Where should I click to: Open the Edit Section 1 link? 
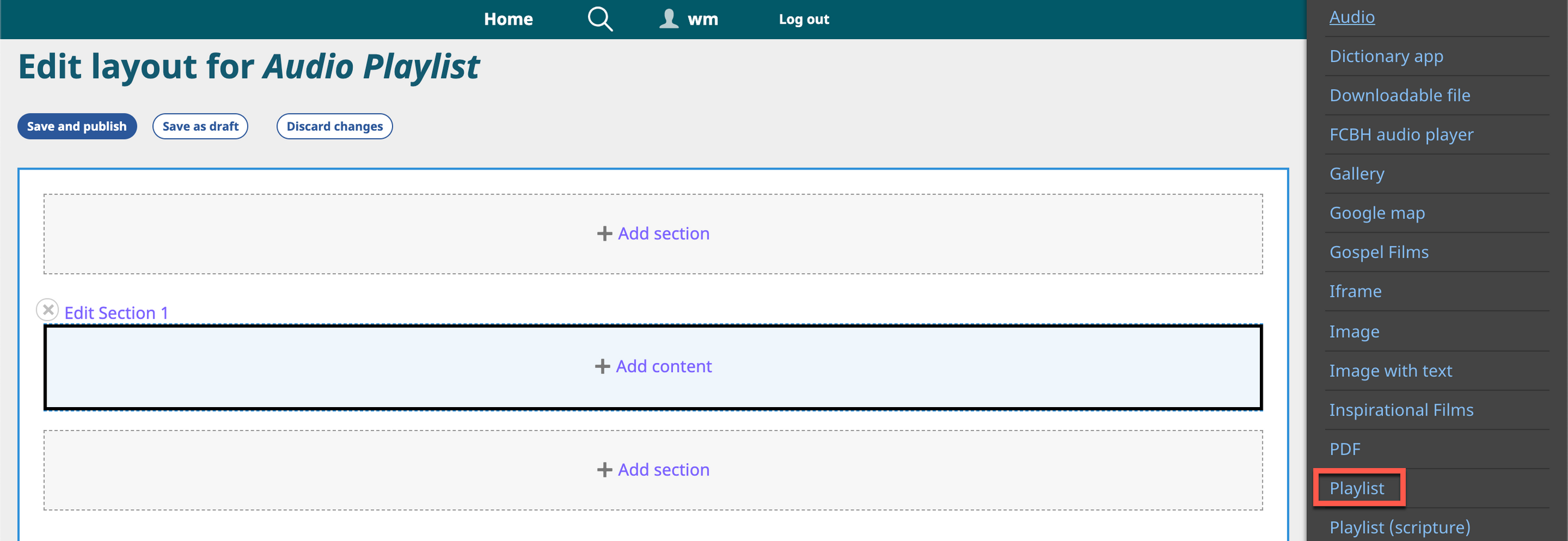tap(116, 313)
